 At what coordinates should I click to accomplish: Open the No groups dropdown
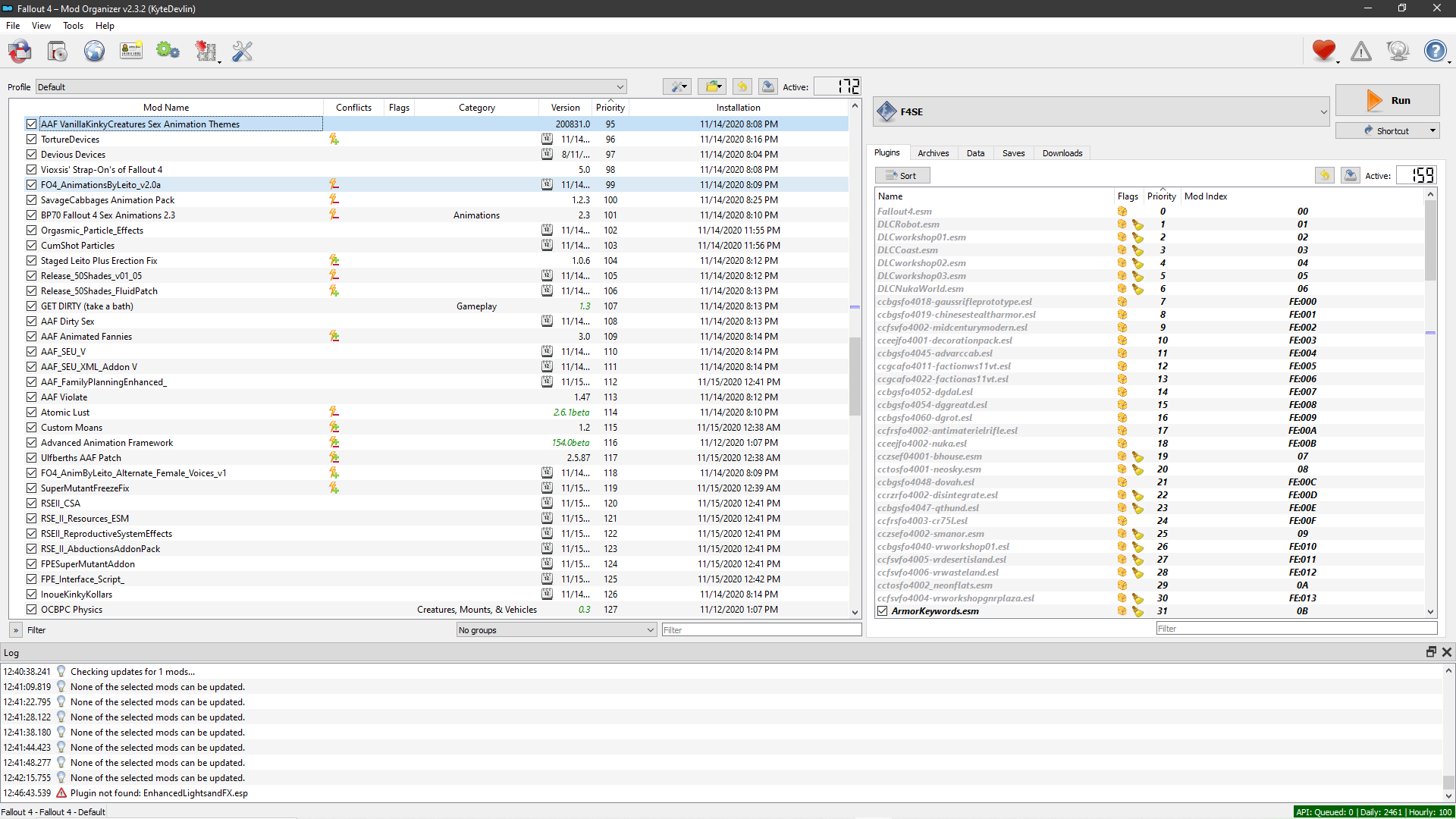[x=556, y=630]
